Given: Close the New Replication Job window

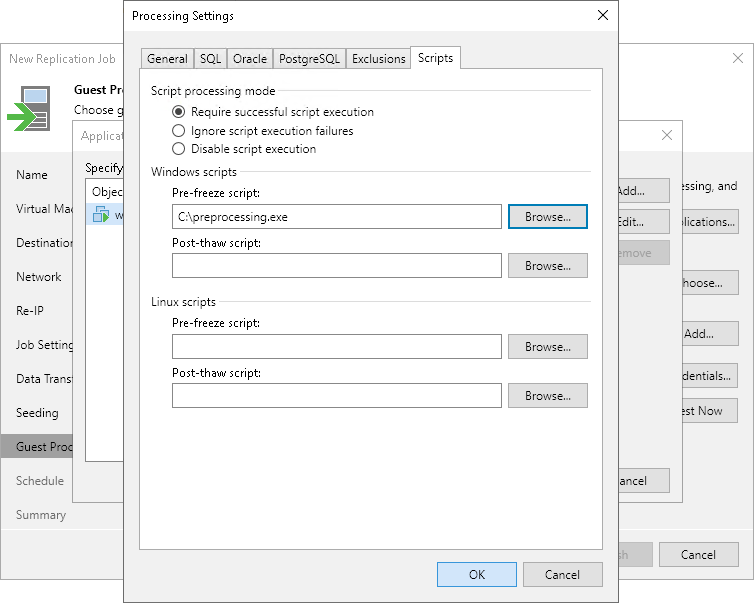Looking at the screenshot, I should pyautogui.click(x=738, y=59).
